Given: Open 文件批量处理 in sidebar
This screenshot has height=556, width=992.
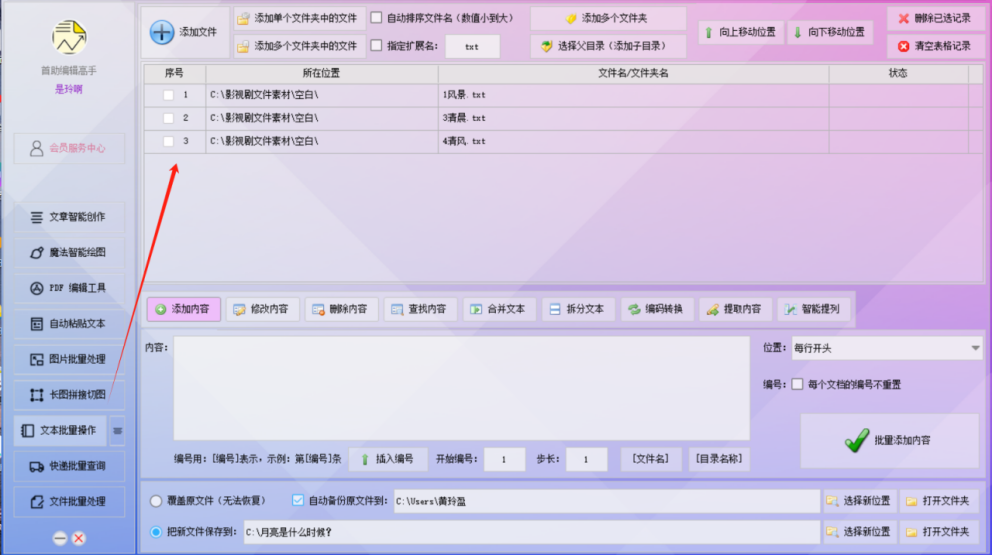Looking at the screenshot, I should tap(69, 502).
